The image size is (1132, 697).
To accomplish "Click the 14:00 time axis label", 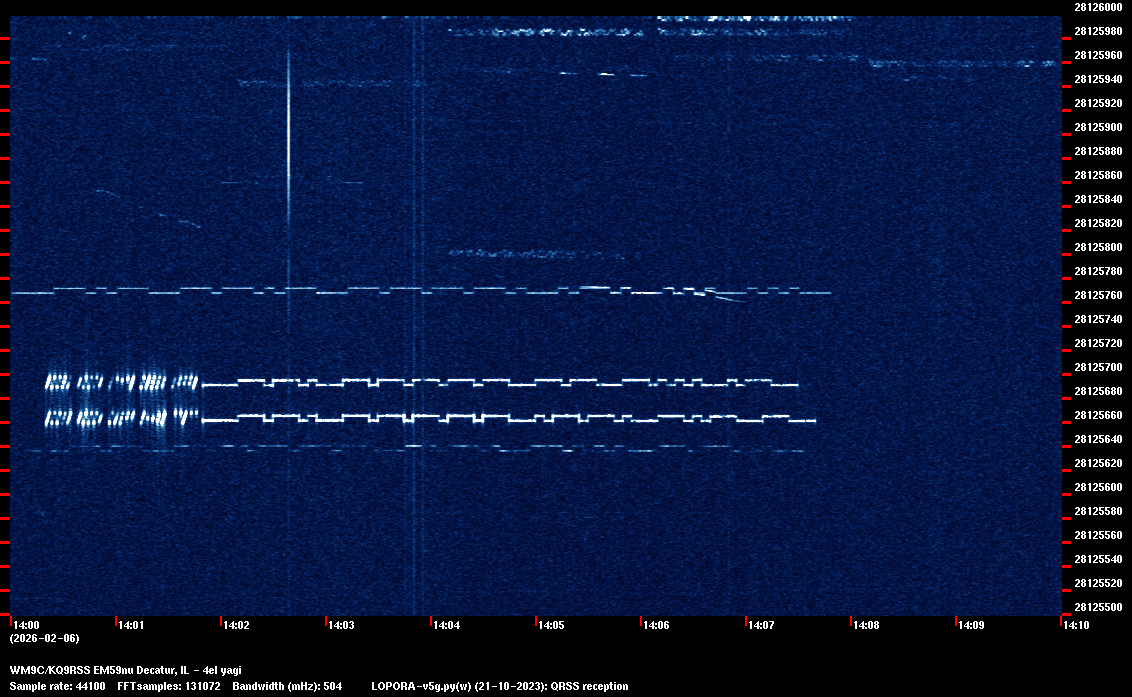I will pos(26,625).
